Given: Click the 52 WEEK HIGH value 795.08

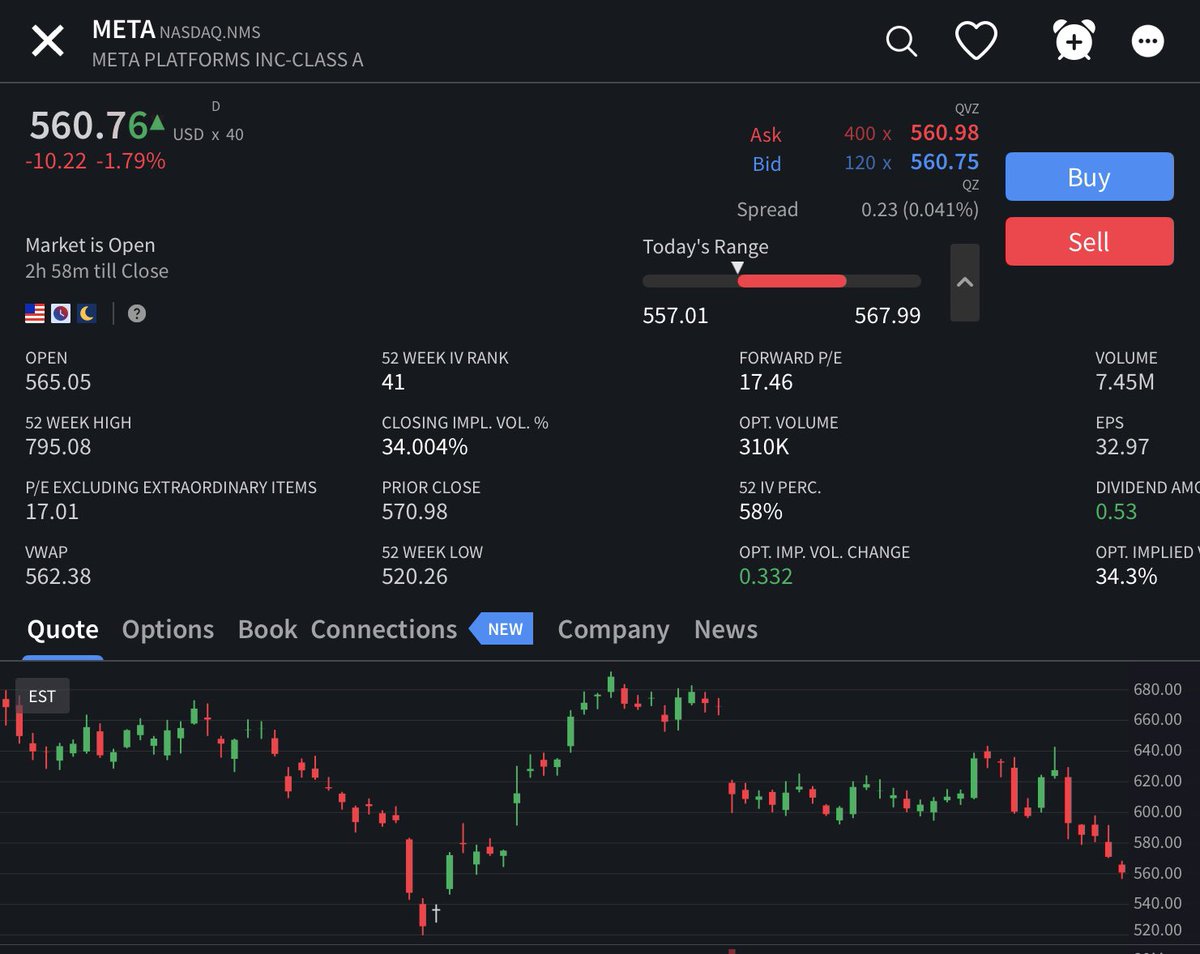Looking at the screenshot, I should pos(58,447).
